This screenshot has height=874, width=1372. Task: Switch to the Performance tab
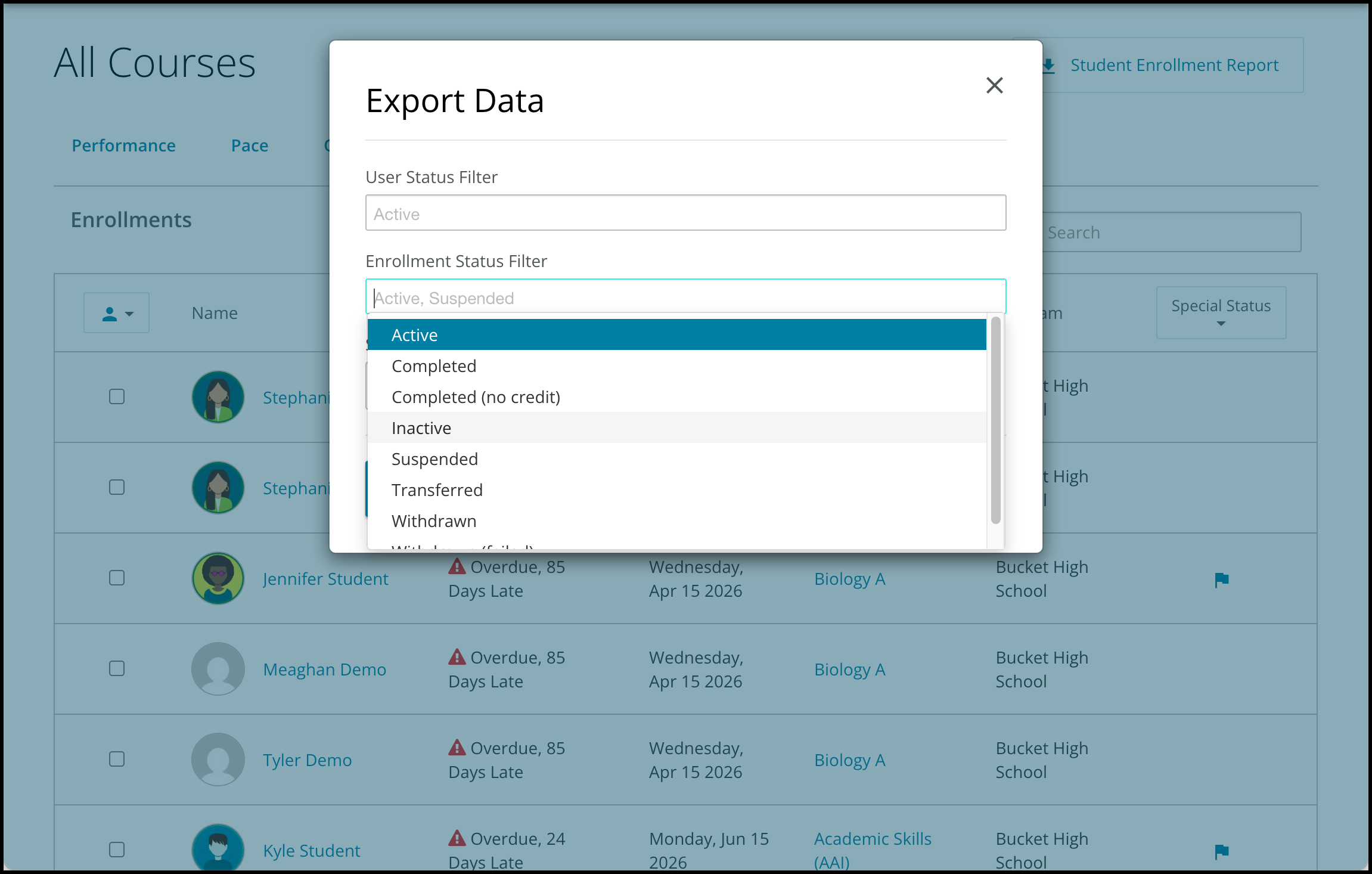tap(123, 145)
